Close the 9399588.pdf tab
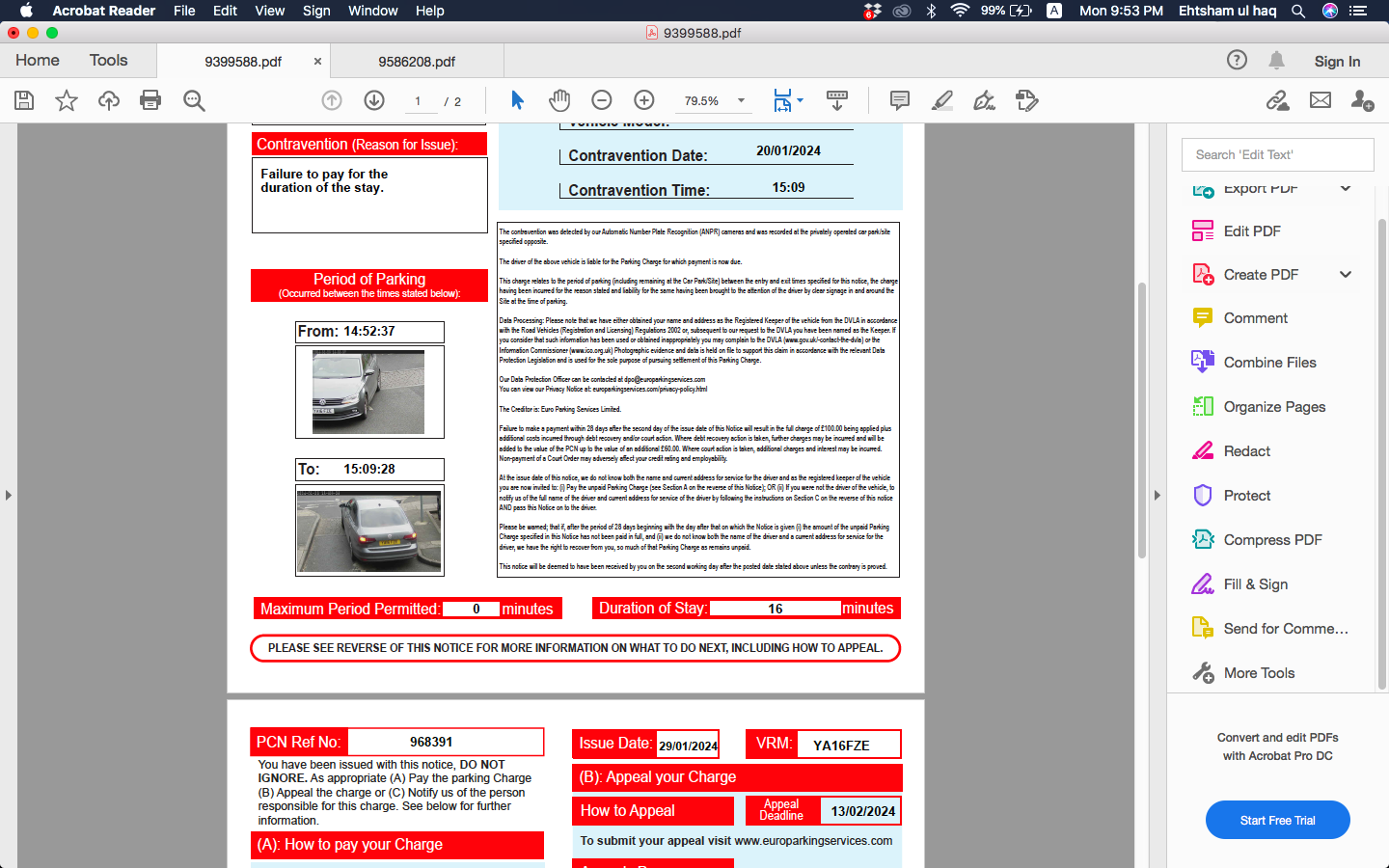Viewport: 1389px width, 868px height. click(317, 61)
